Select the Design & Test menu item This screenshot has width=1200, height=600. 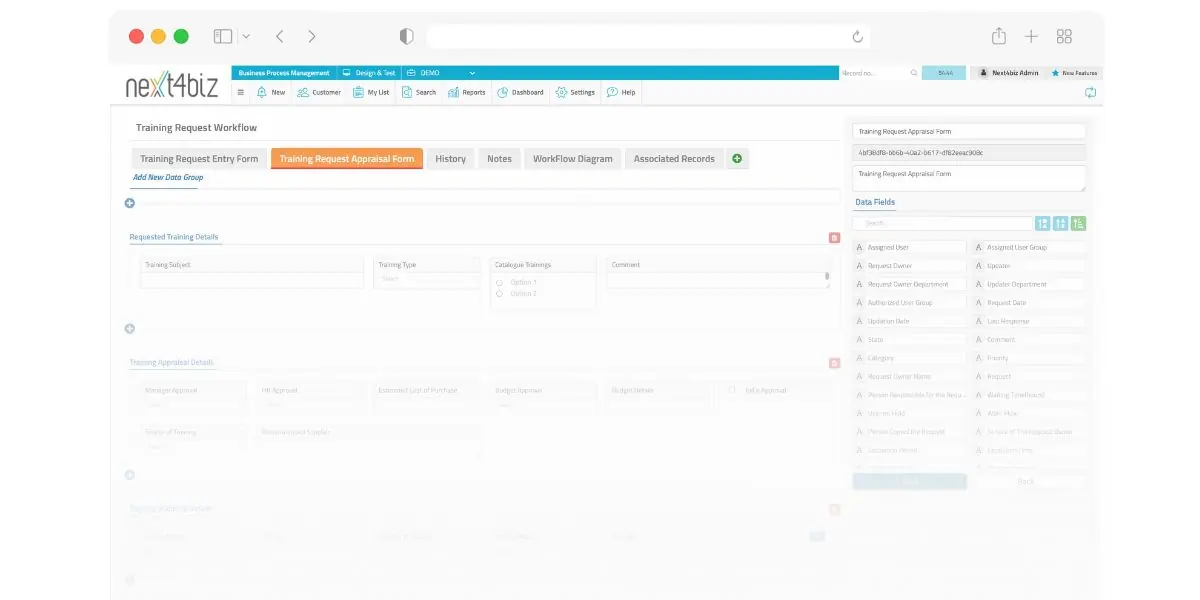tap(369, 73)
